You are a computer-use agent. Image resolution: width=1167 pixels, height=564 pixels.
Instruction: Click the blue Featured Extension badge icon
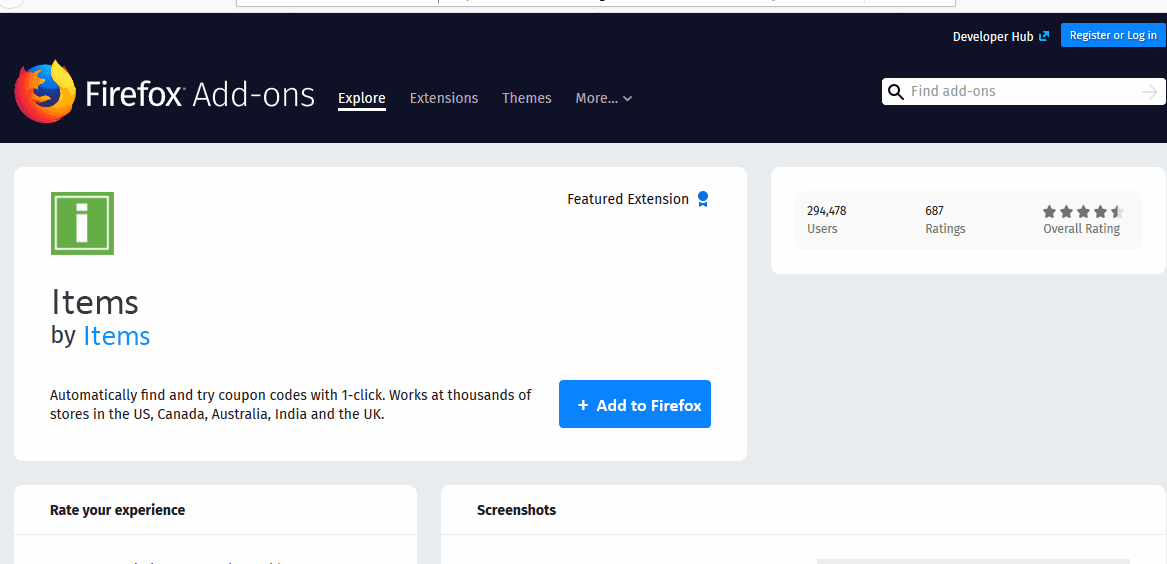tap(703, 199)
